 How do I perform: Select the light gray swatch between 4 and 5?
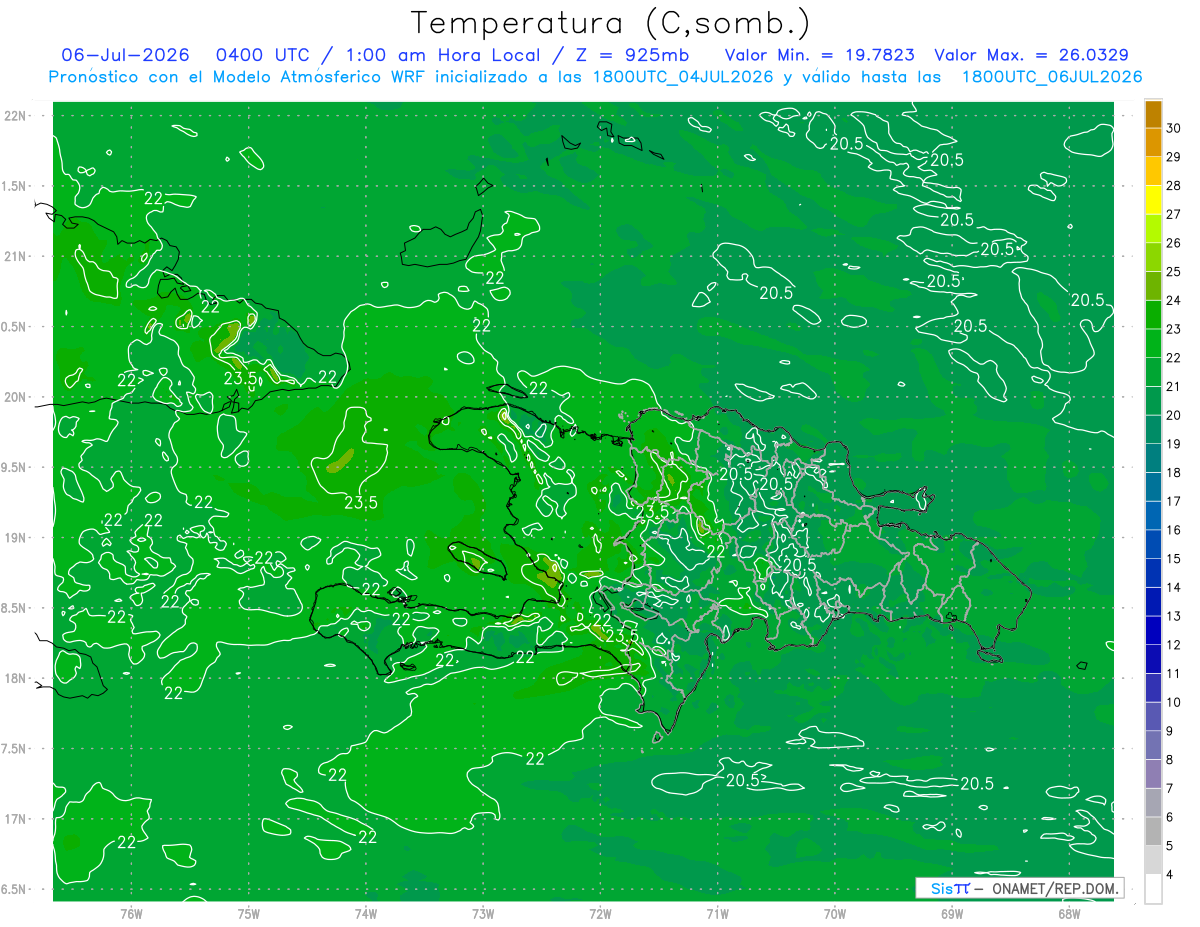click(1153, 860)
